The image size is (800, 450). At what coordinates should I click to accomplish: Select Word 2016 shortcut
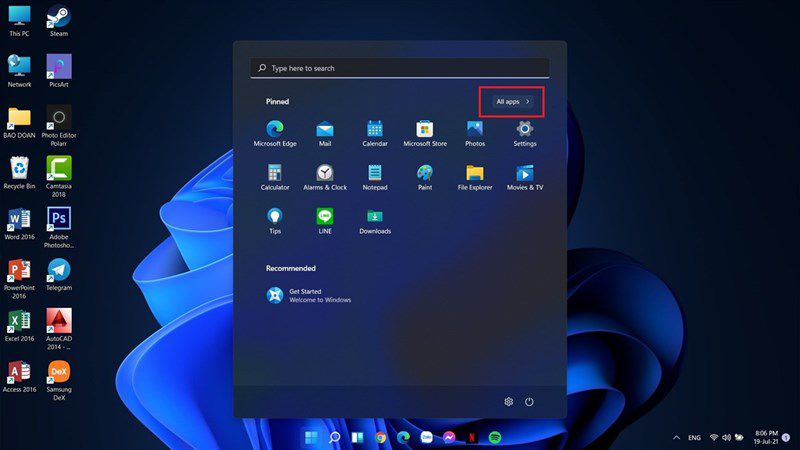[19, 224]
